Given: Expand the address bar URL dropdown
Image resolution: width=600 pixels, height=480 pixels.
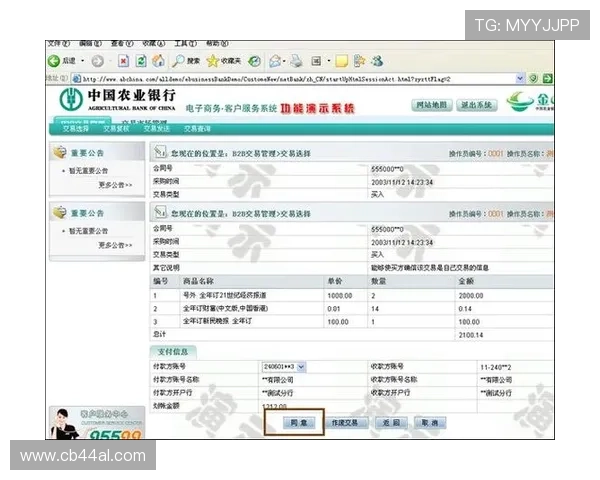Looking at the screenshot, I should pyautogui.click(x=520, y=78).
